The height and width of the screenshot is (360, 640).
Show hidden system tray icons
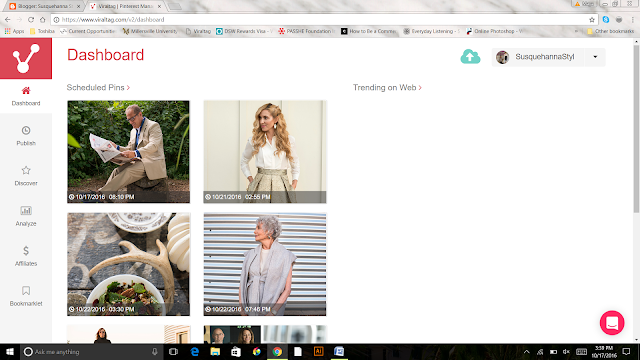coord(527,352)
